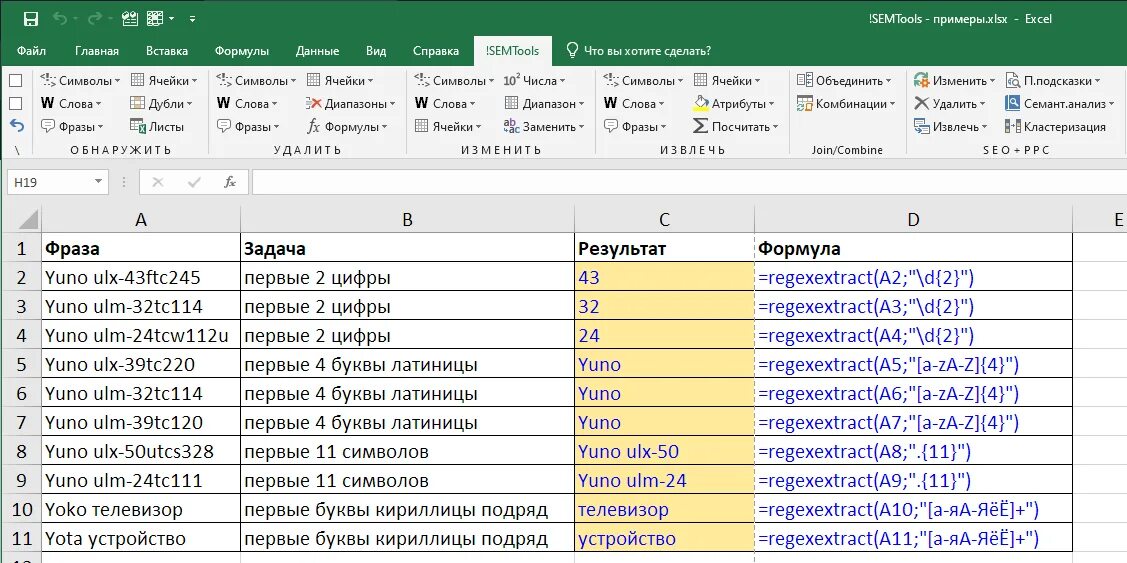Click the Name Box showing H19
The image size is (1127, 563).
[x=48, y=183]
